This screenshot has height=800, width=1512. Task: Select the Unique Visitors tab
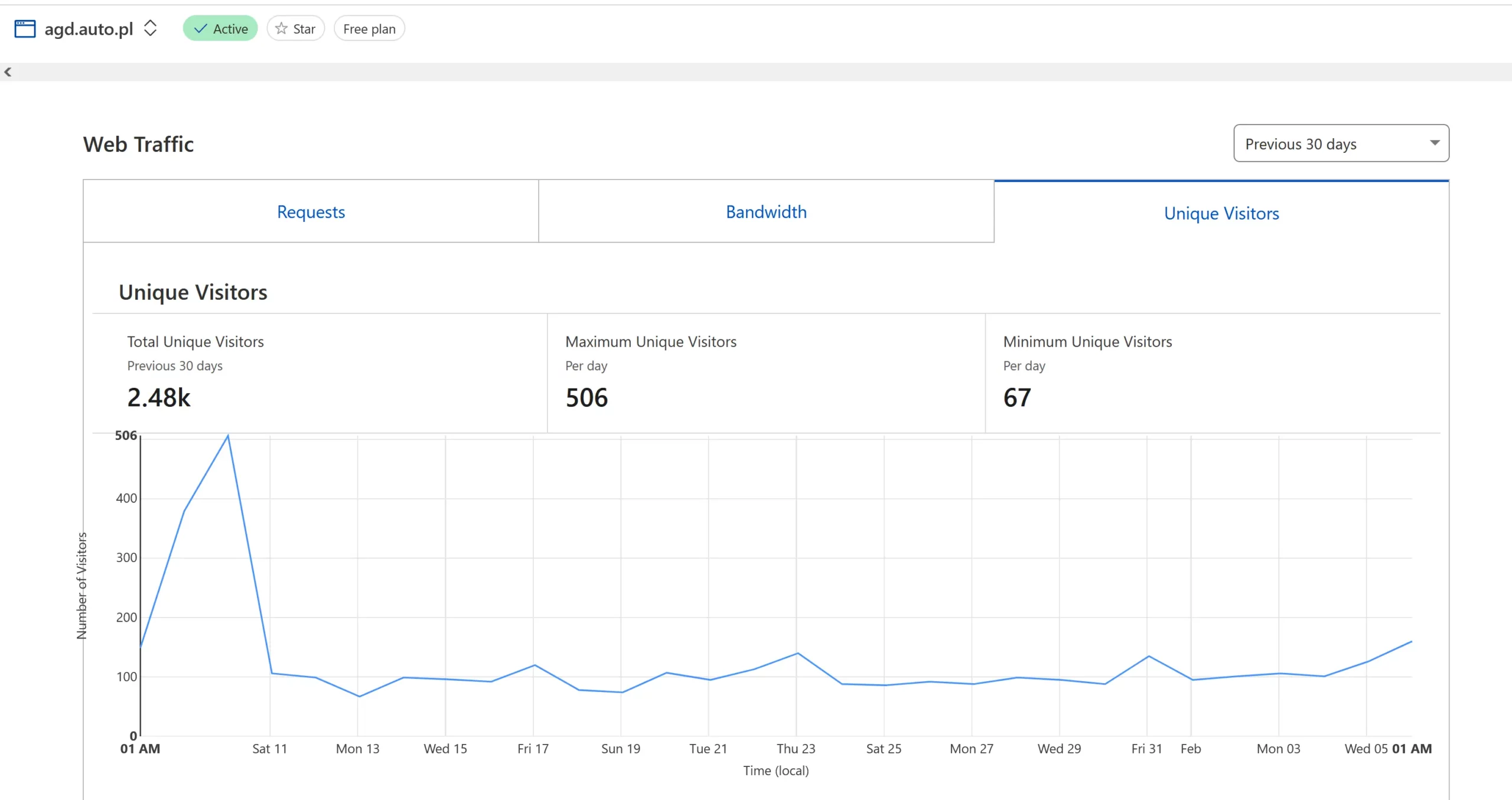pyautogui.click(x=1221, y=213)
